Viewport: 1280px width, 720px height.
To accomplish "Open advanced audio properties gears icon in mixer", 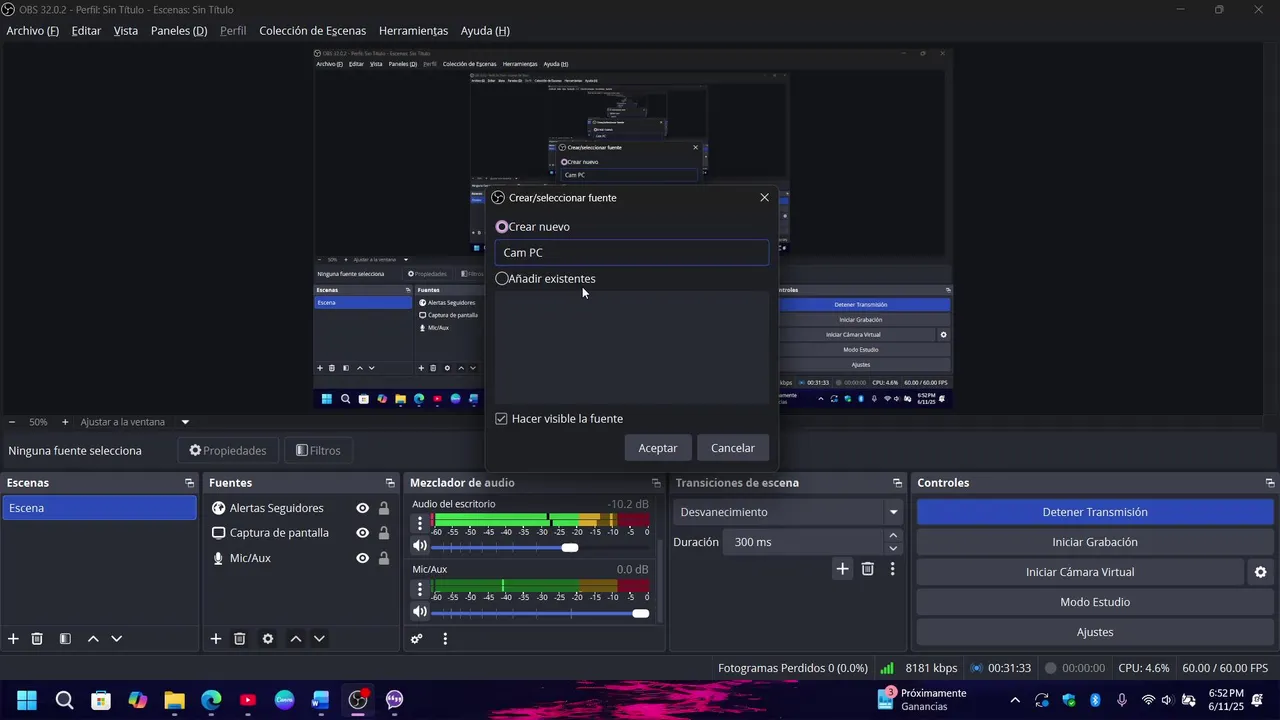I will click(417, 639).
